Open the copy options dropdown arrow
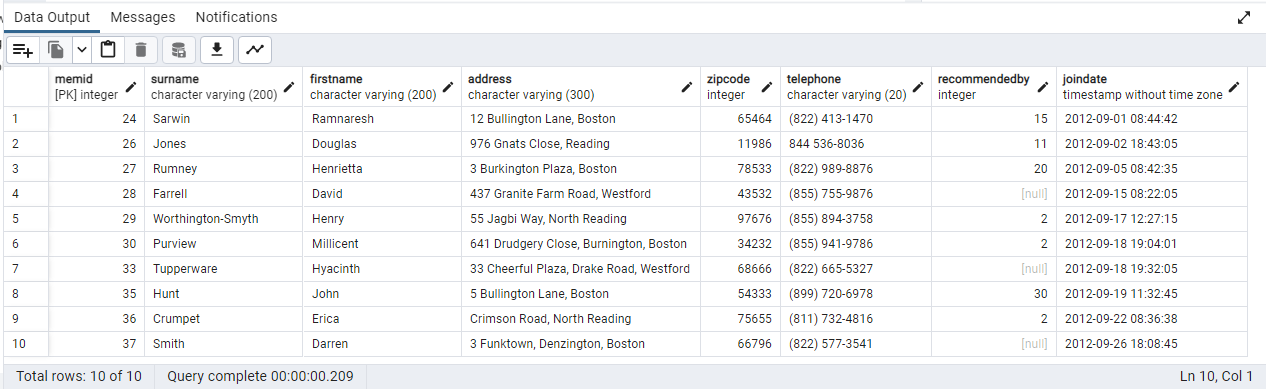This screenshot has width=1266, height=389. 81,49
